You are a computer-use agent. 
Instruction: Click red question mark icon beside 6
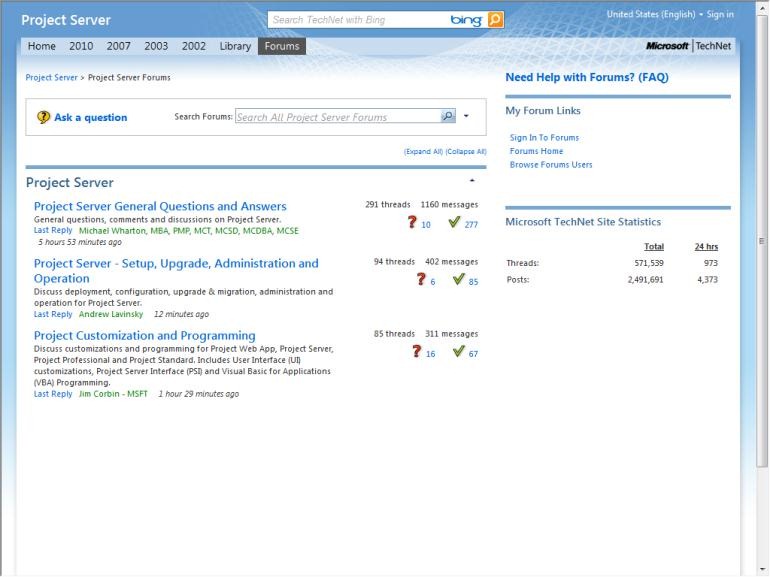pos(421,279)
